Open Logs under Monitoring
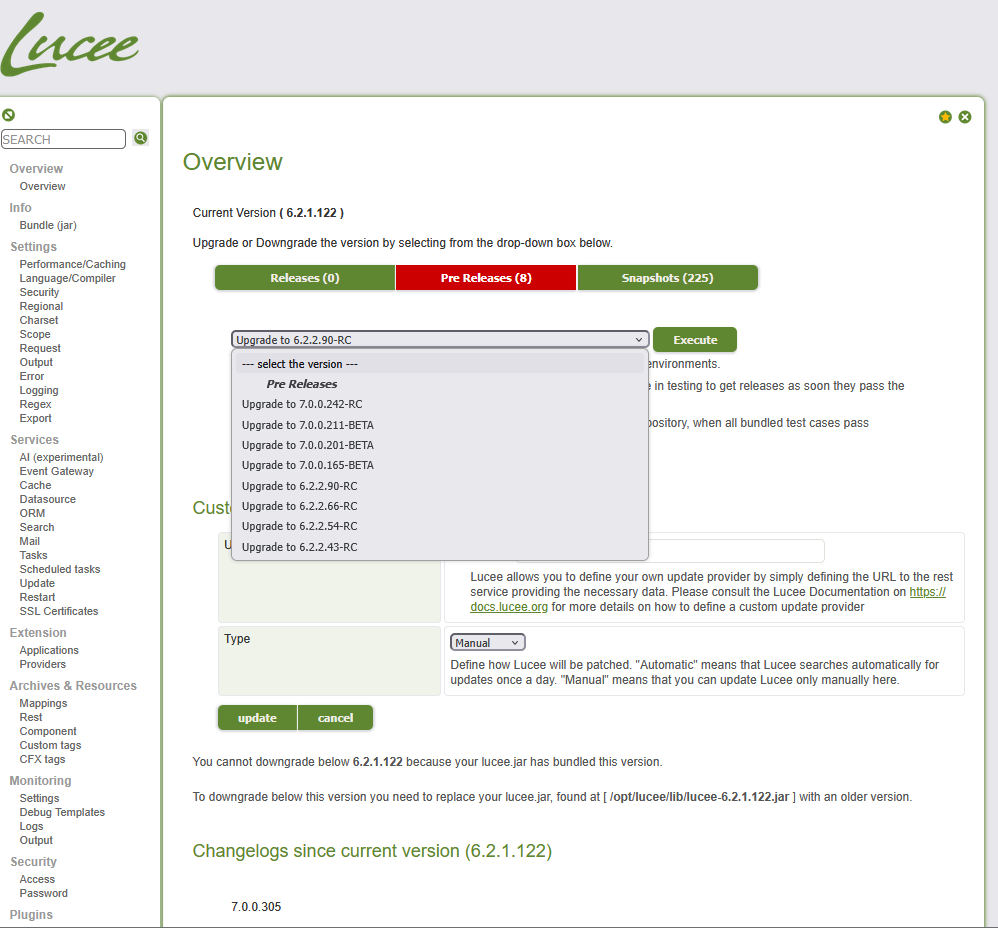Viewport: 998px width, 928px height. pos(31,826)
